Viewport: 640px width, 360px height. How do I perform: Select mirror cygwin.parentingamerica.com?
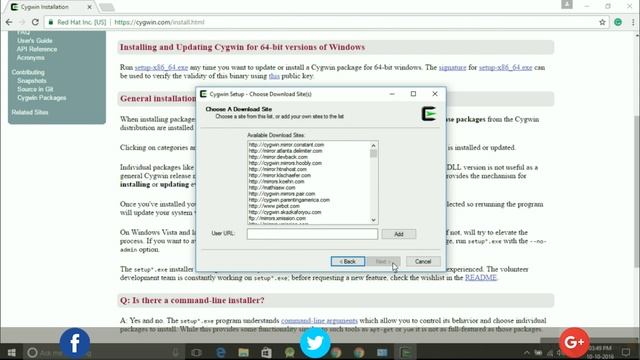point(289,200)
